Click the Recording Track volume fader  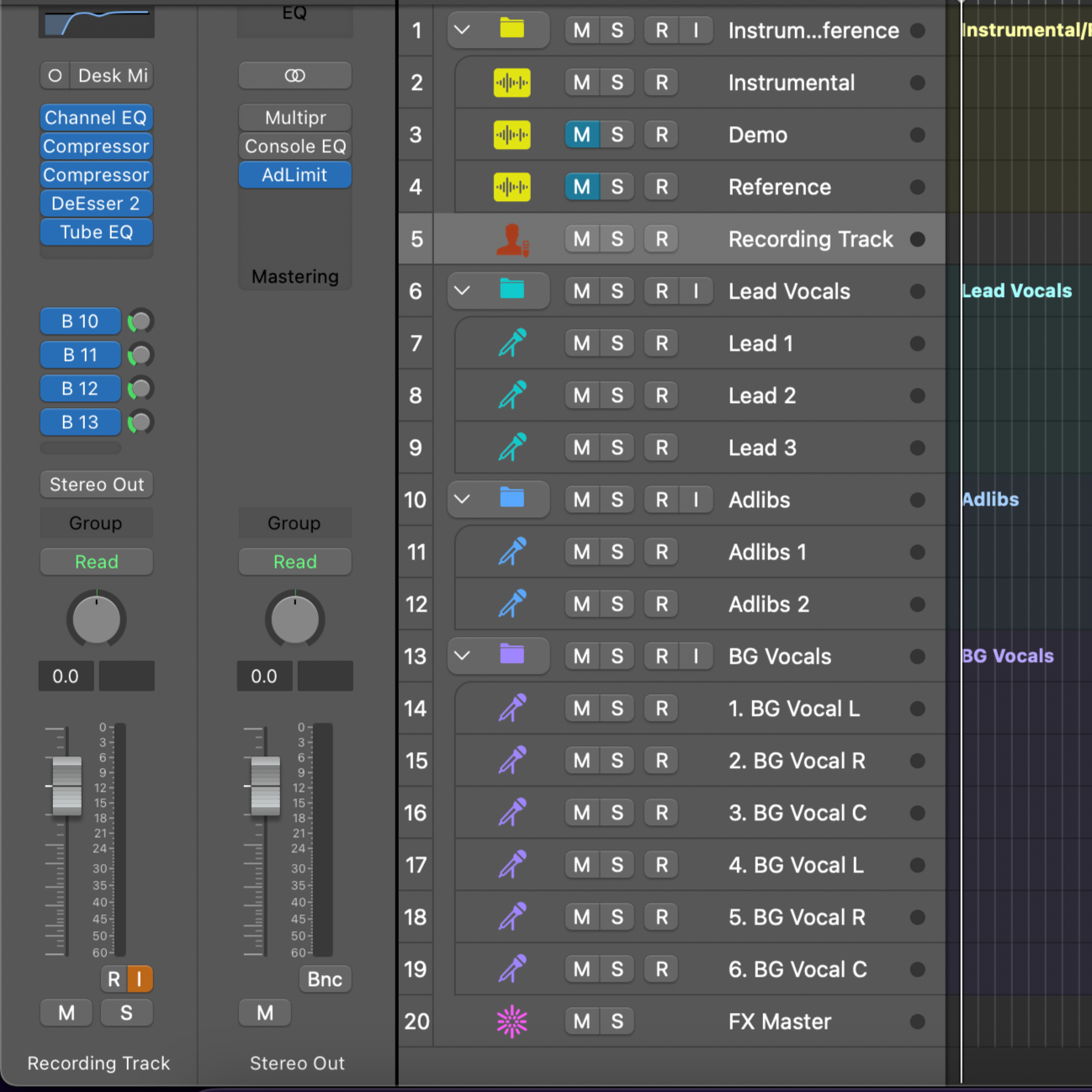[67, 786]
